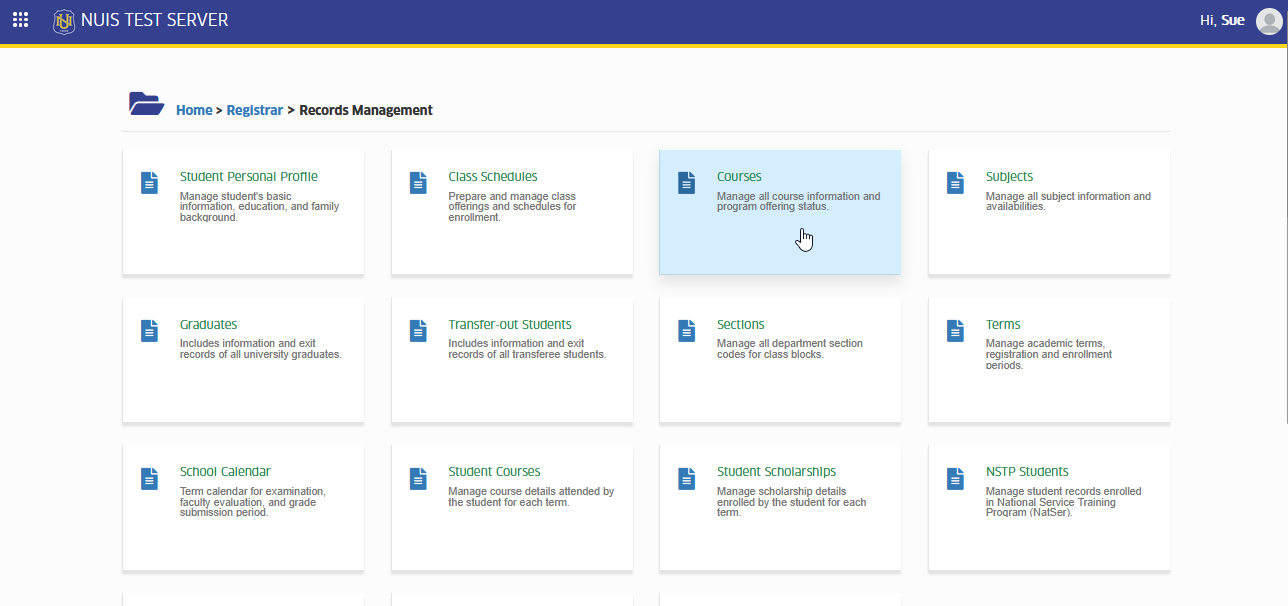Click the folder icon beside breadcrumb
This screenshot has width=1288, height=606.
[146, 103]
